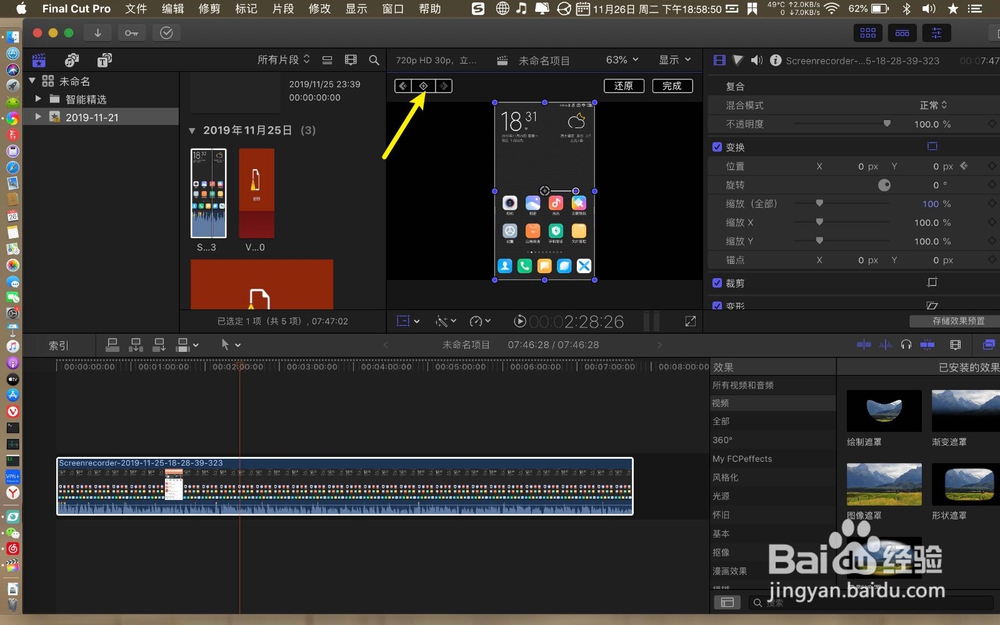This screenshot has height=625, width=1000.
Task: Change clip appearance in timeline
Action: coord(955,344)
